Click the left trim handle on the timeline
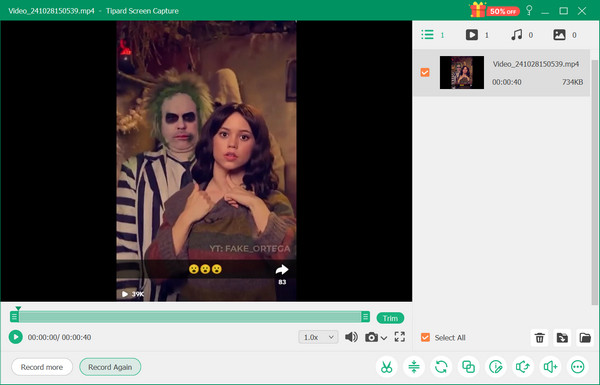 [x=14, y=316]
